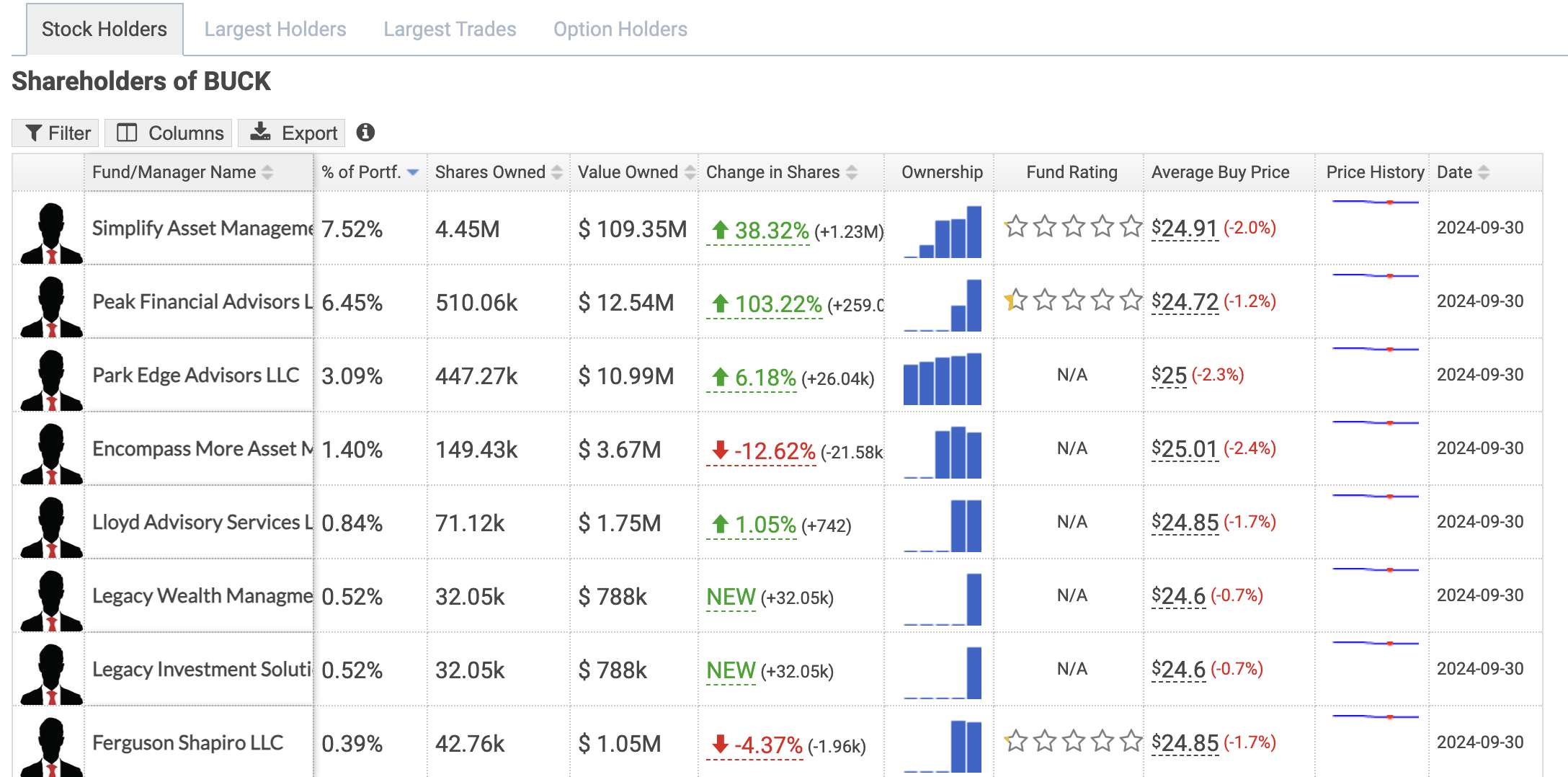This screenshot has width=1568, height=777.
Task: Open the Columns selector icon
Action: coord(128,132)
